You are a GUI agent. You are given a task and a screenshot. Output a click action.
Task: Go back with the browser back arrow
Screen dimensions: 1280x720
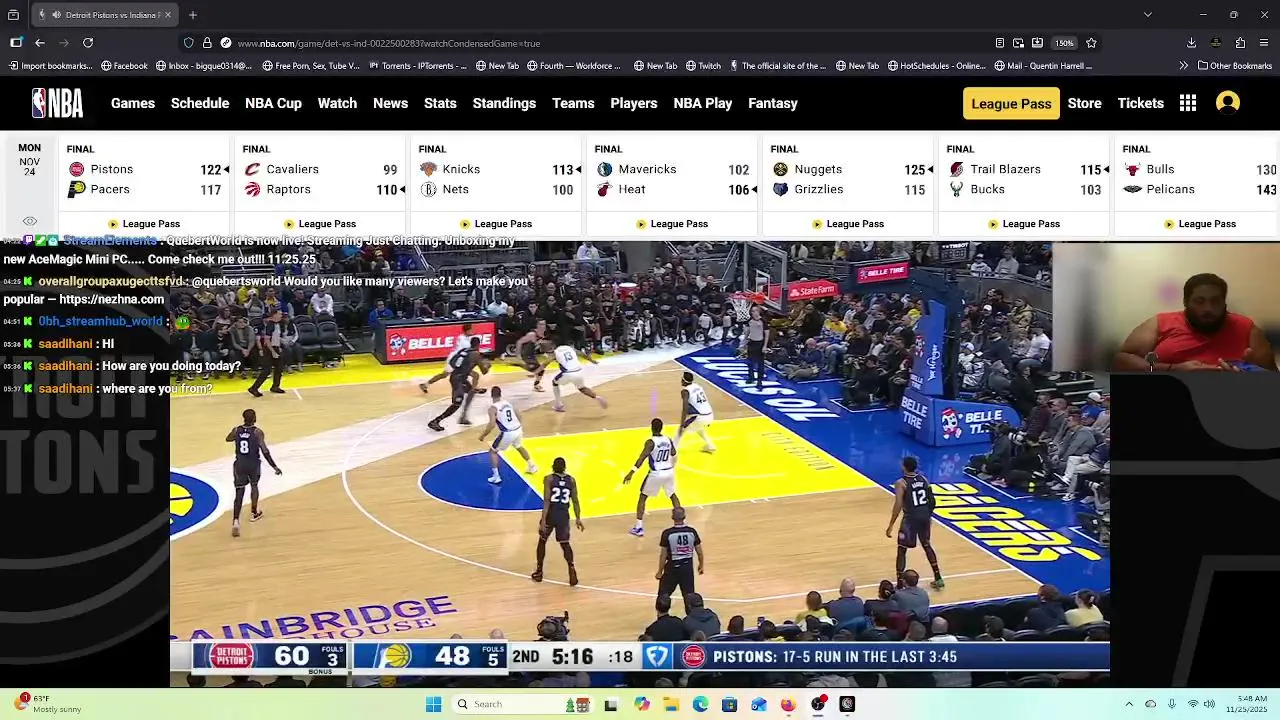tap(40, 43)
